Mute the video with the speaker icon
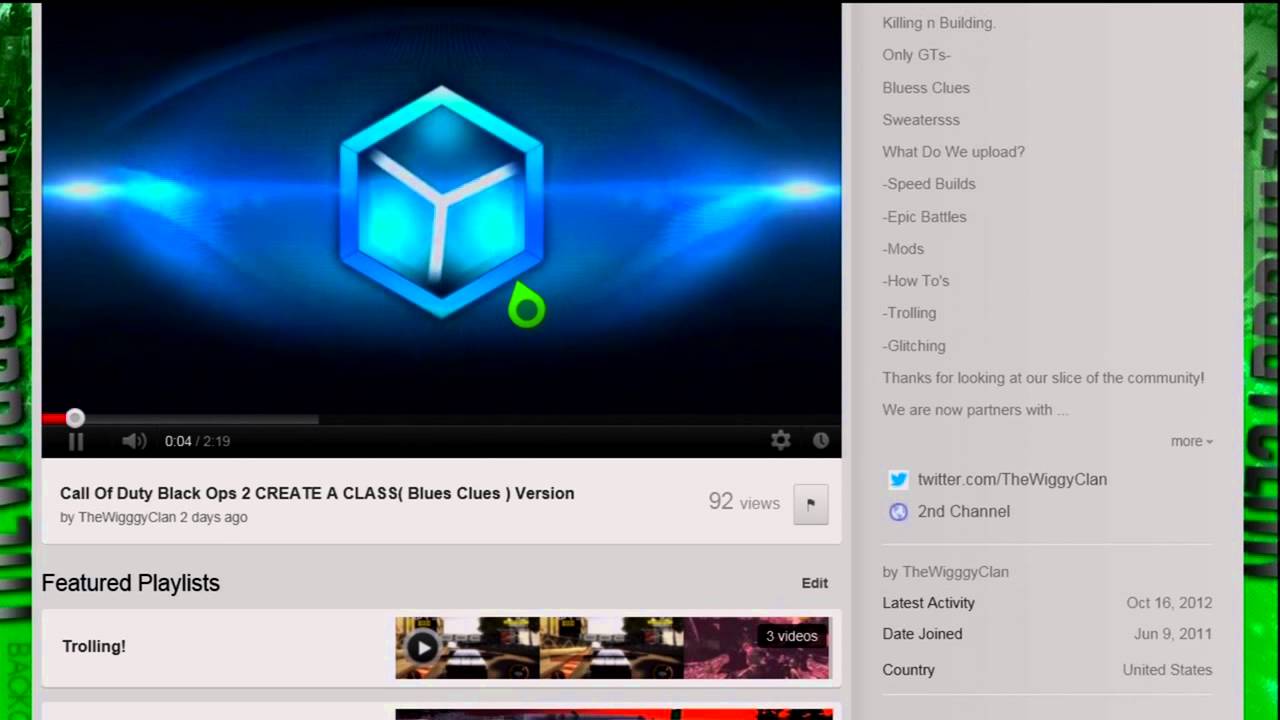Viewport: 1280px width, 720px height. (x=134, y=441)
